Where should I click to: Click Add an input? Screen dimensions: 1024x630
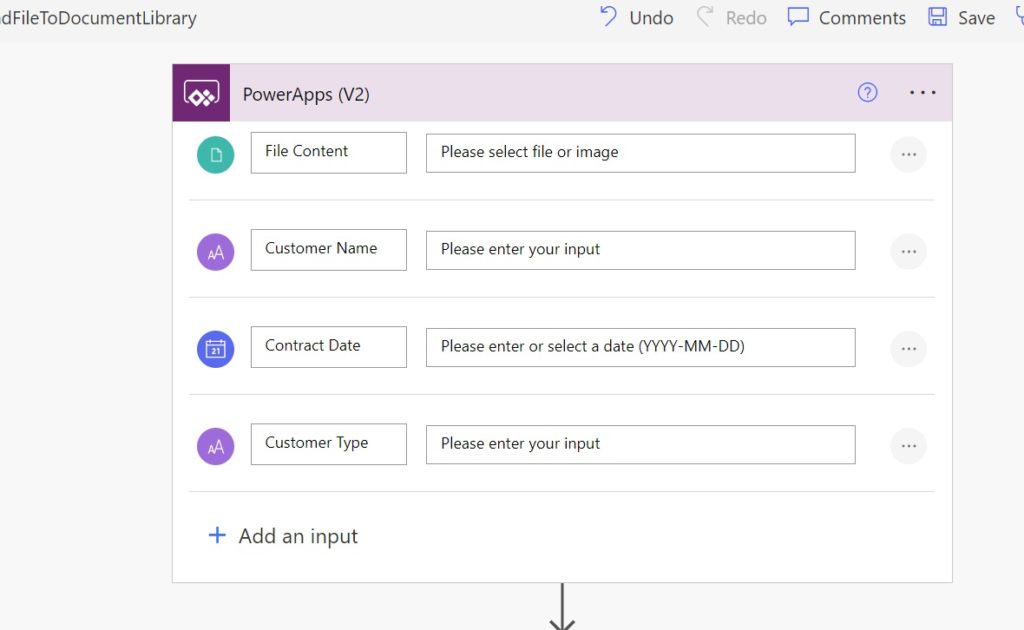284,535
